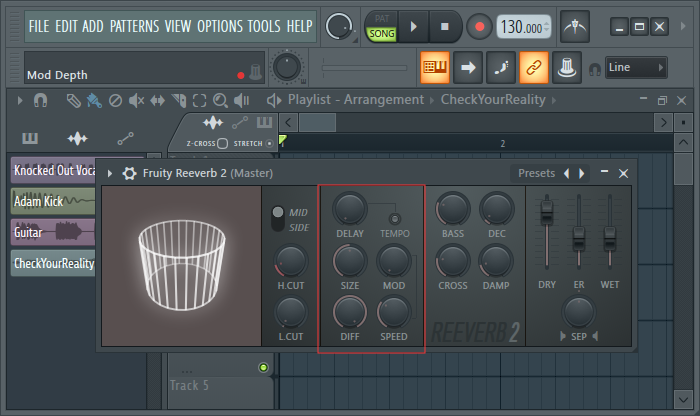Viewport: 700px width, 416px height.
Task: Expand the Reeverb plugin menu arrow
Action: point(110,173)
